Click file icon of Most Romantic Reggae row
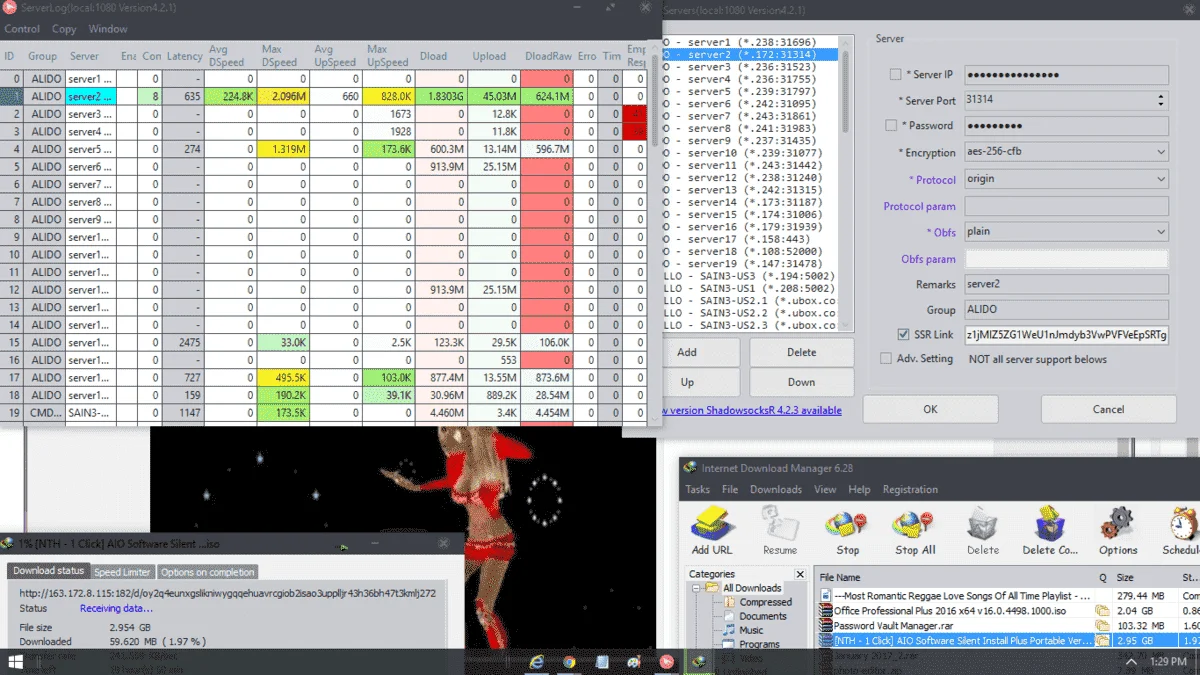Viewport: 1200px width, 675px height. pos(825,595)
